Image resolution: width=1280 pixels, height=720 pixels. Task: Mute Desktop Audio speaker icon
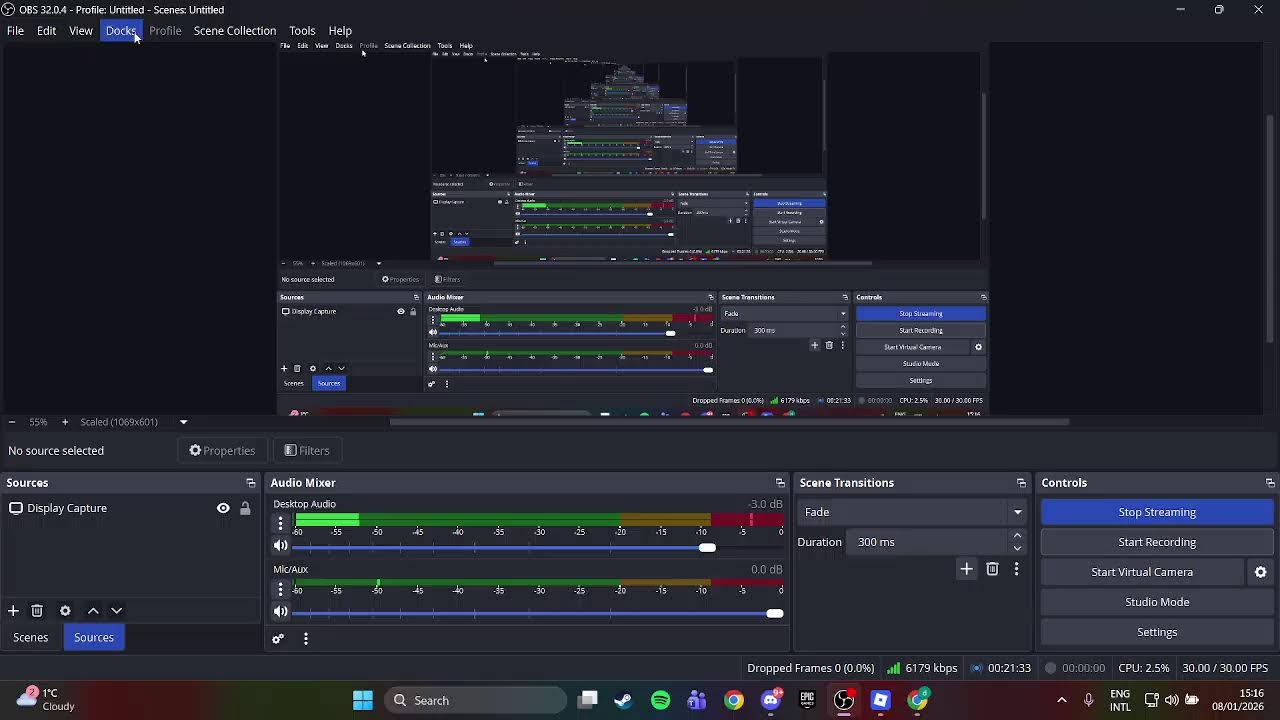point(280,546)
